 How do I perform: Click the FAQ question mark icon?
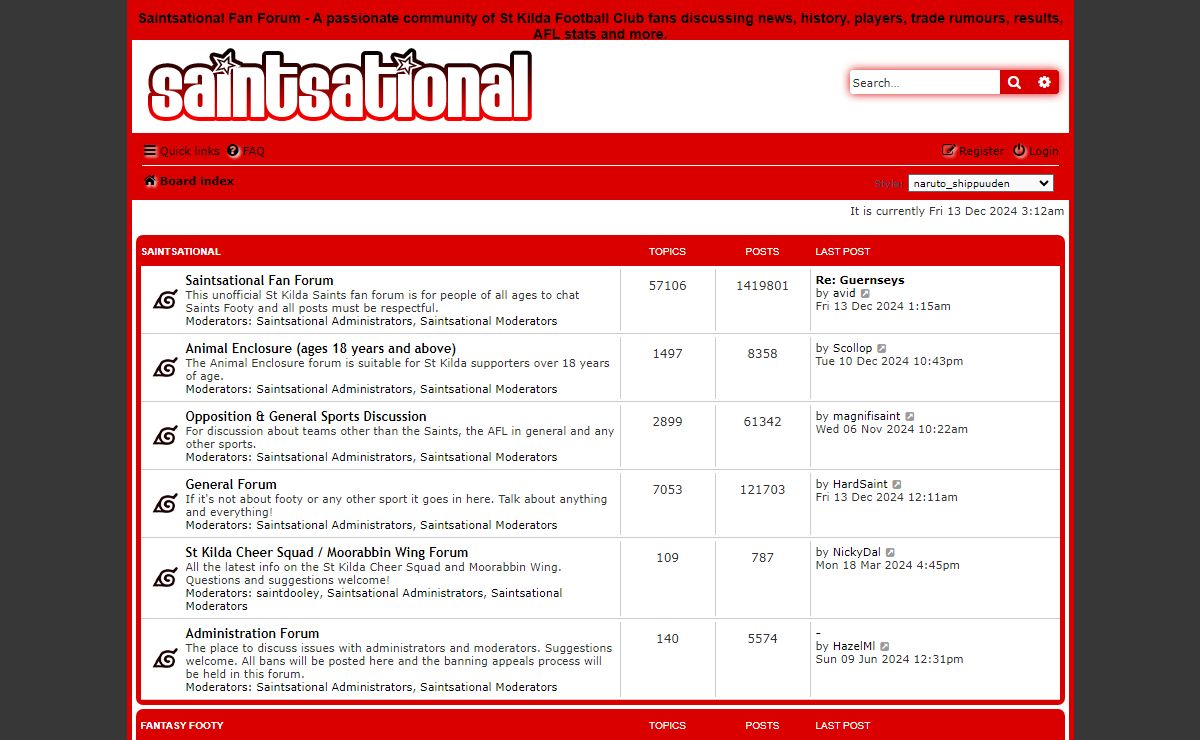coord(233,151)
